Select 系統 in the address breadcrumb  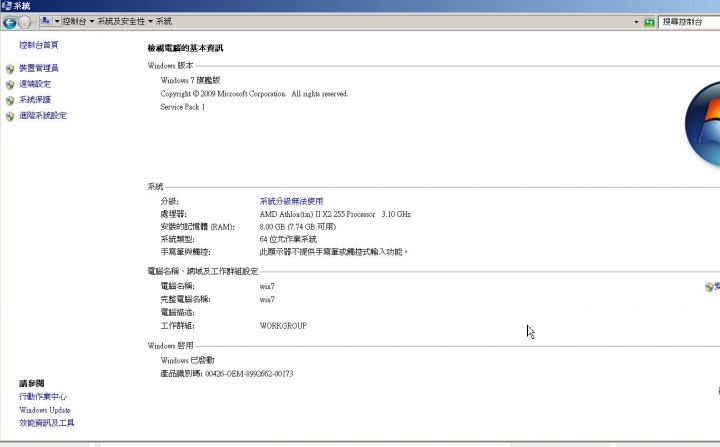[x=163, y=21]
